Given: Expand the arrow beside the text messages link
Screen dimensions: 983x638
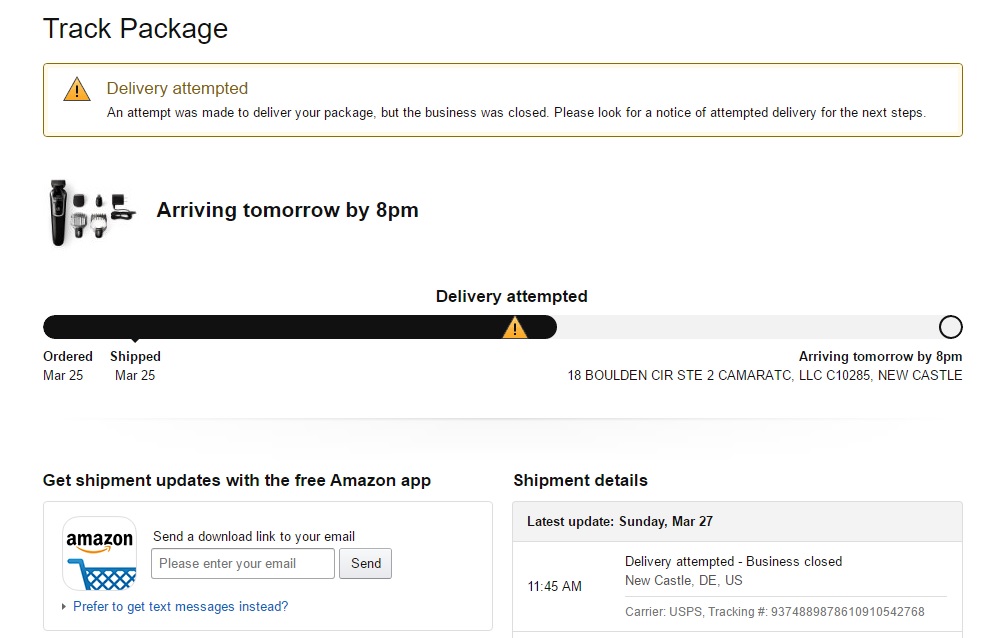Looking at the screenshot, I should (65, 607).
